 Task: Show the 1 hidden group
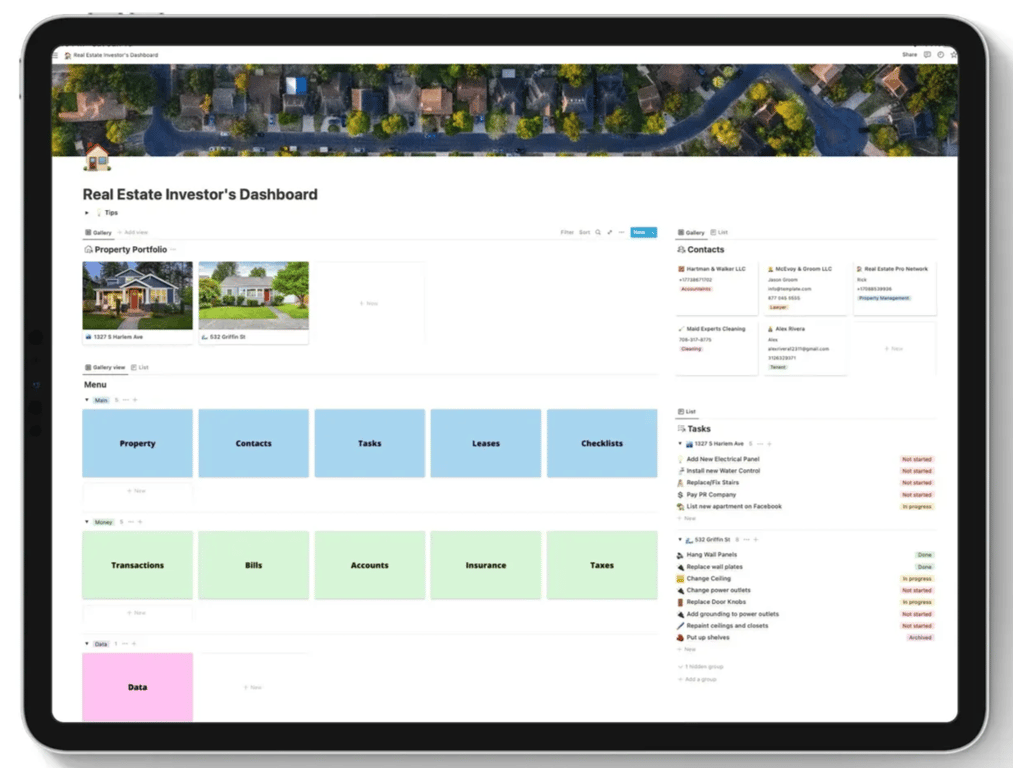click(x=700, y=667)
